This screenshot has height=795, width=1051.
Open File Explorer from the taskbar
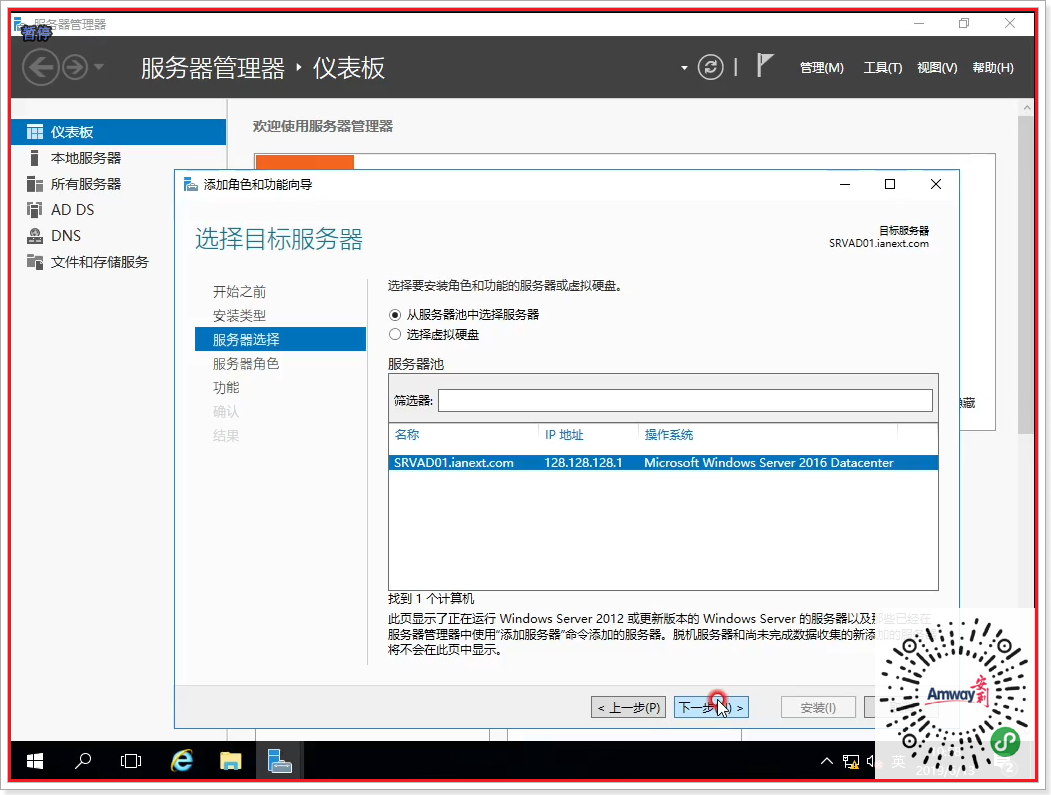pos(231,761)
